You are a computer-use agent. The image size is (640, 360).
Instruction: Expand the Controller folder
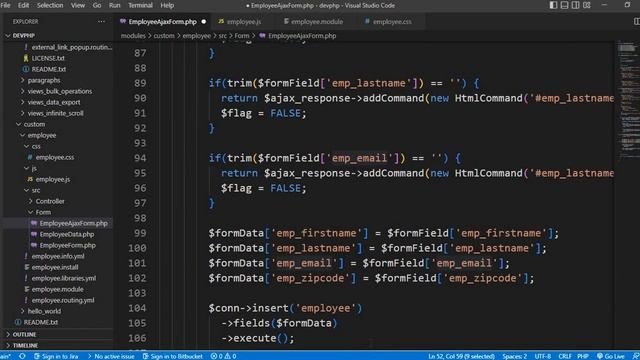(x=50, y=201)
